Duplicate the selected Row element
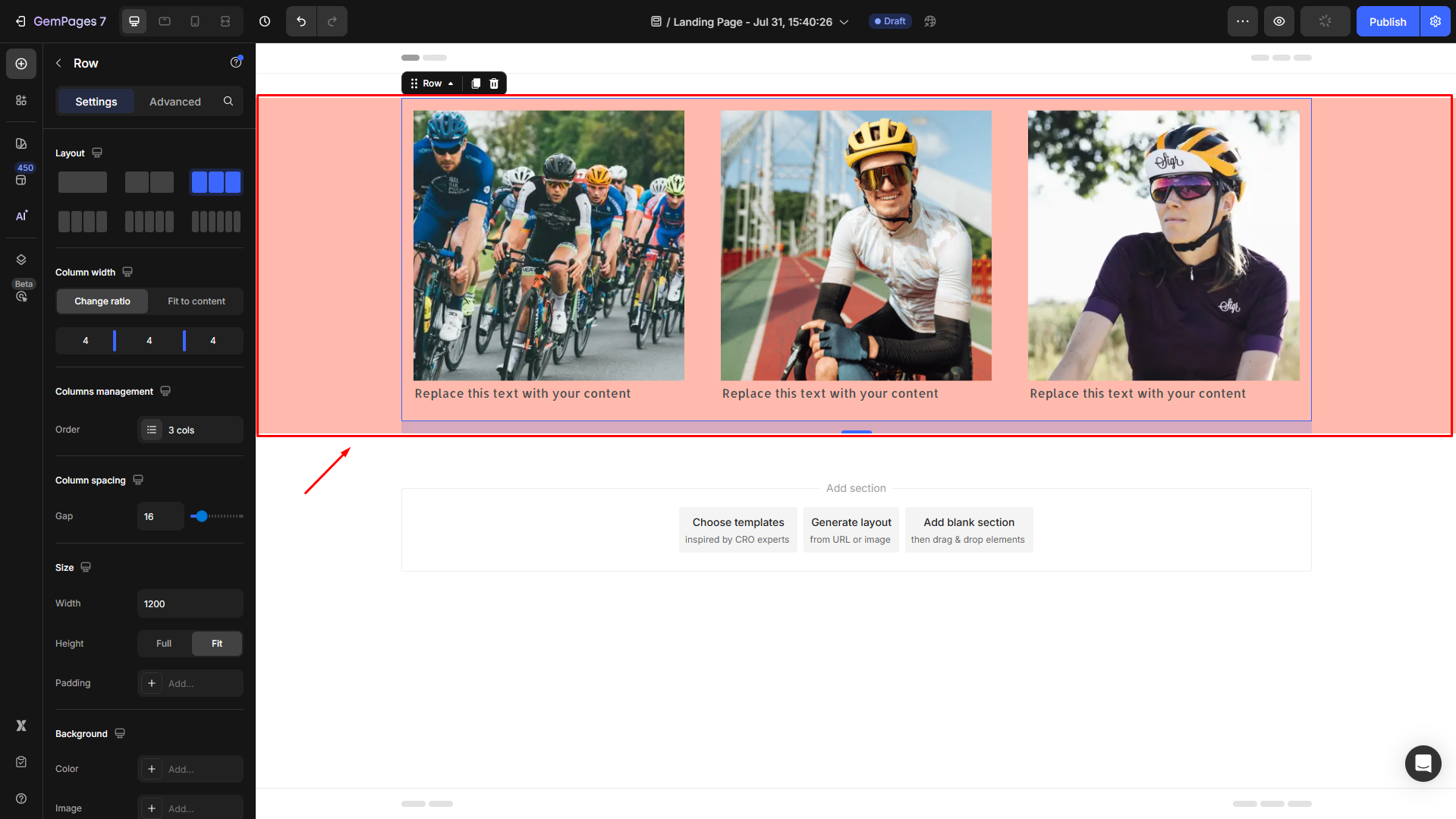This screenshot has width=1456, height=819. pos(476,83)
